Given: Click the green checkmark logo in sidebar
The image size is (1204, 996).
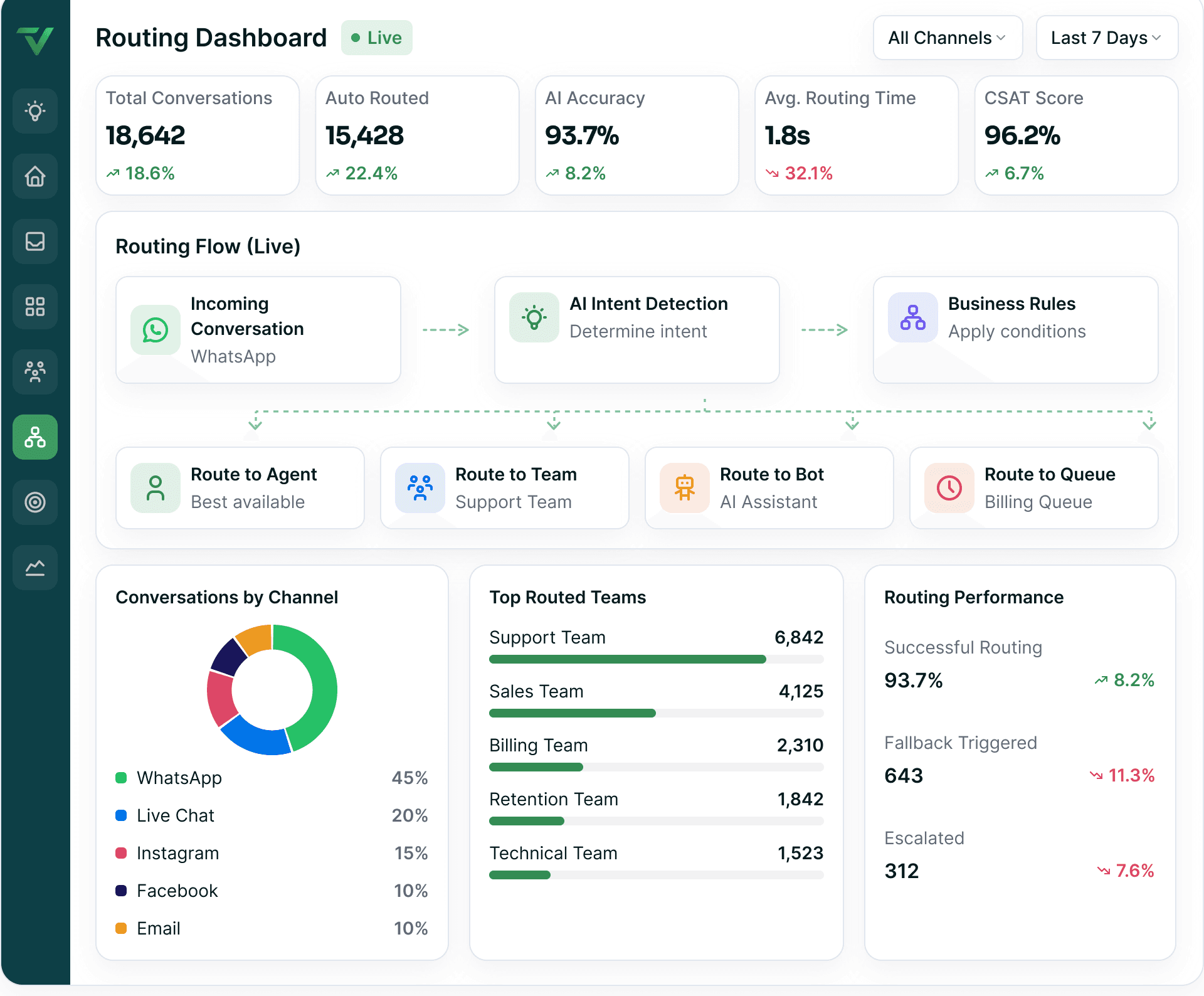Looking at the screenshot, I should point(35,40).
